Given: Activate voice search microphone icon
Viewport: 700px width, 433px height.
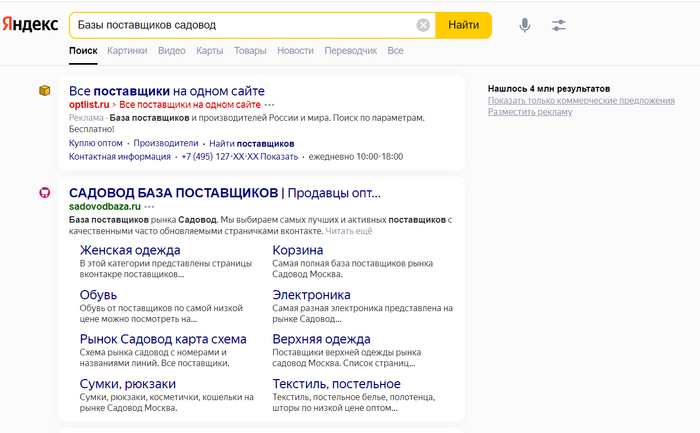Looking at the screenshot, I should click(x=524, y=25).
